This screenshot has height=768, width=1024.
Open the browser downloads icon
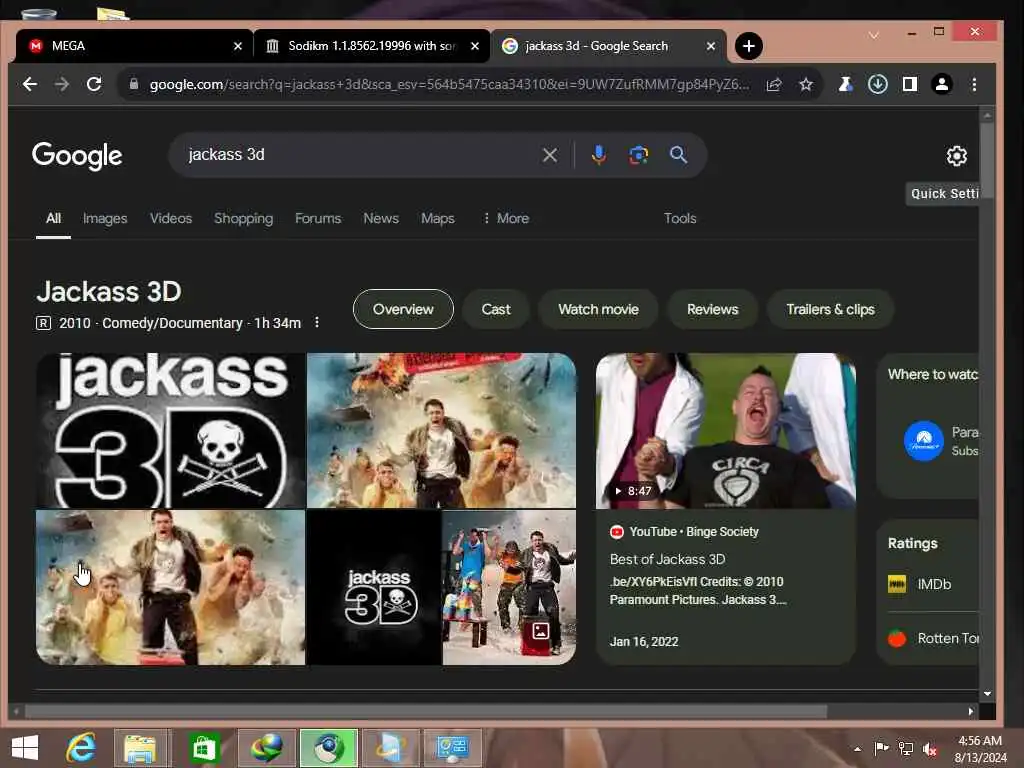pos(877,84)
